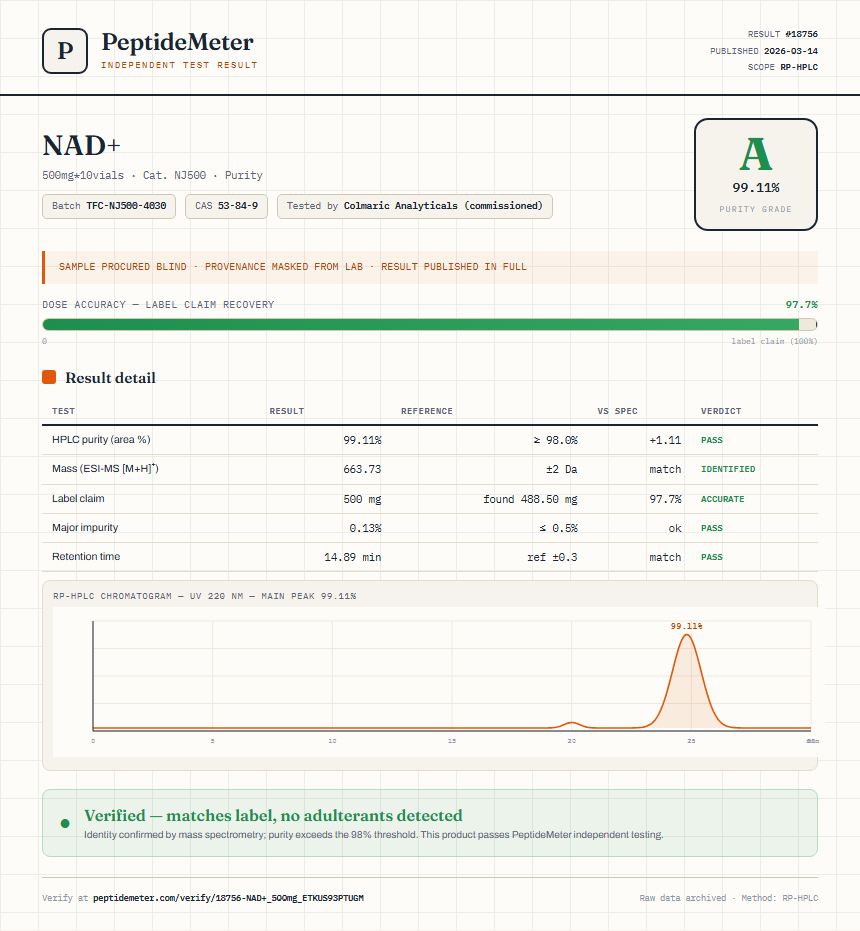The image size is (860, 931).
Task: Click the Mass (ESI-MS [M+H]+) row label
Action: (x=105, y=468)
